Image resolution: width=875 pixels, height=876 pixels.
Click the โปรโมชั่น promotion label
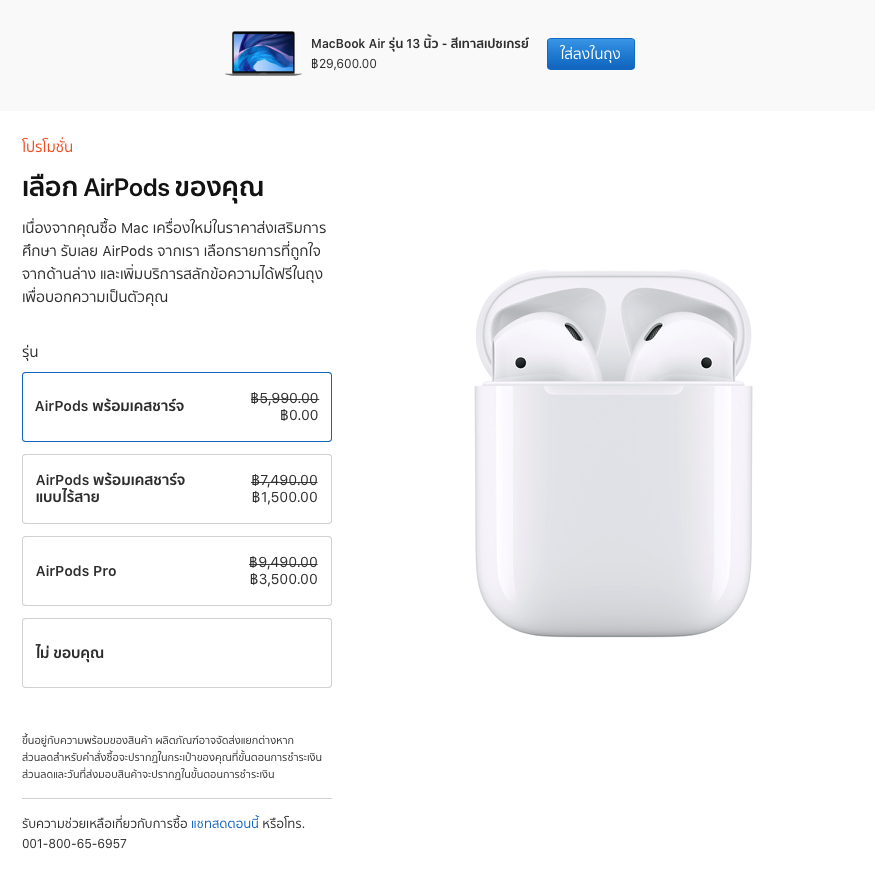(47, 146)
